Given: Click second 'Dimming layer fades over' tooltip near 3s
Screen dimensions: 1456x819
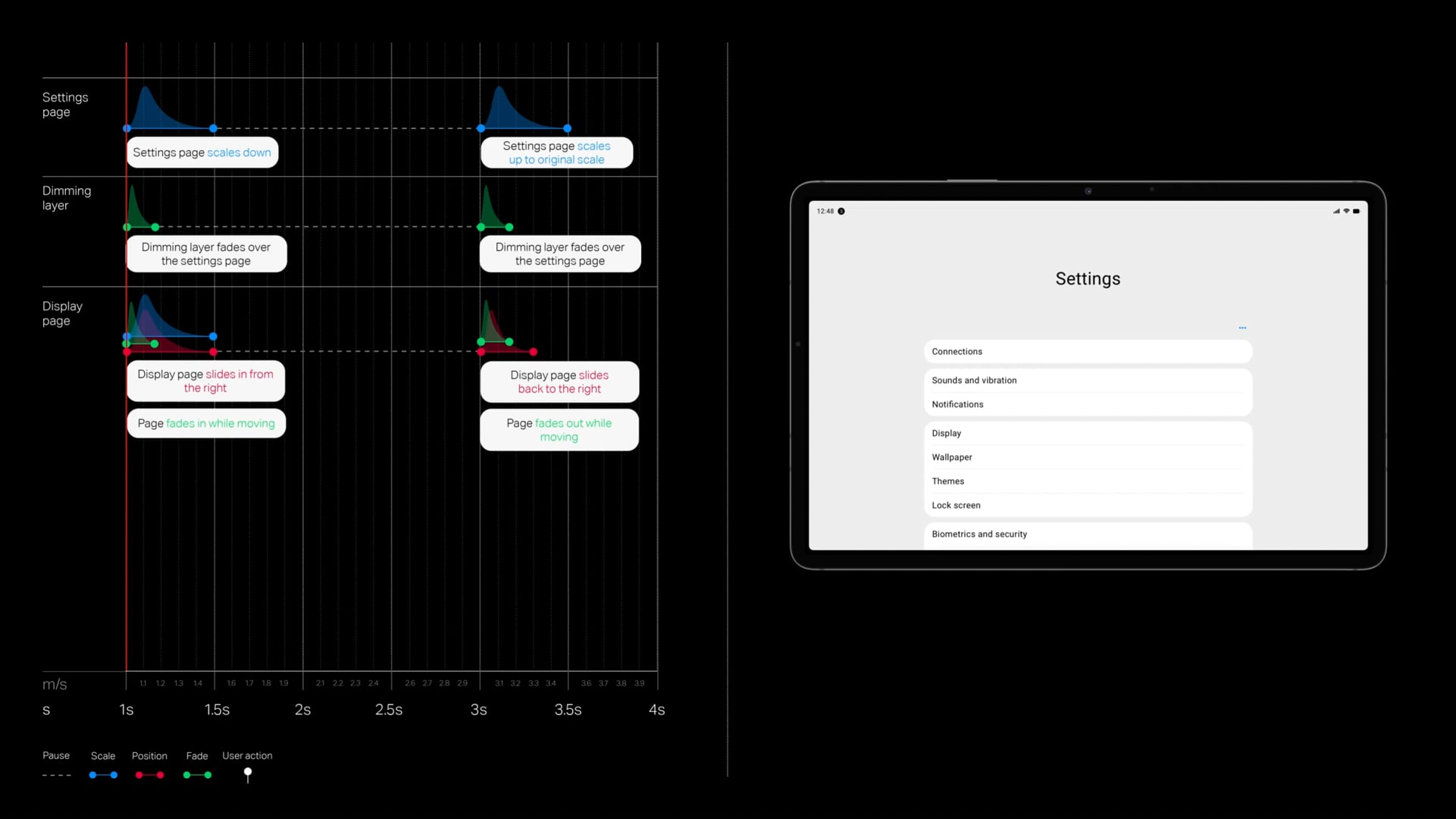Looking at the screenshot, I should 560,254.
